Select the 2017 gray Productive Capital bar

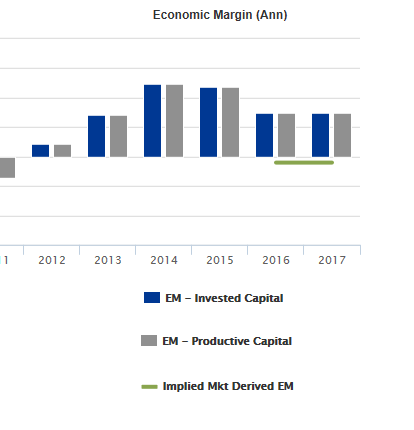click(342, 135)
